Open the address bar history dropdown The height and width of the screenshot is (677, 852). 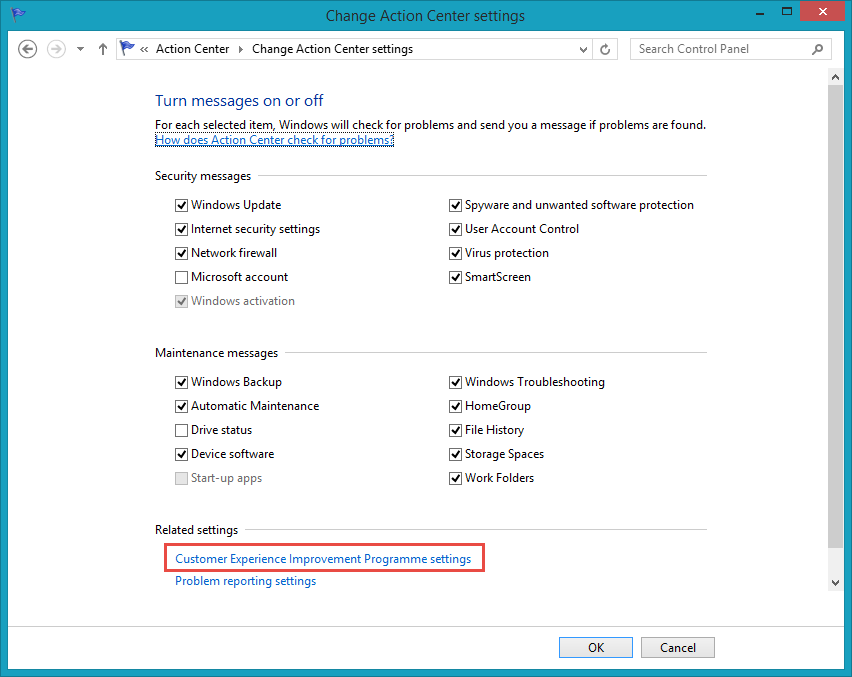coord(584,49)
